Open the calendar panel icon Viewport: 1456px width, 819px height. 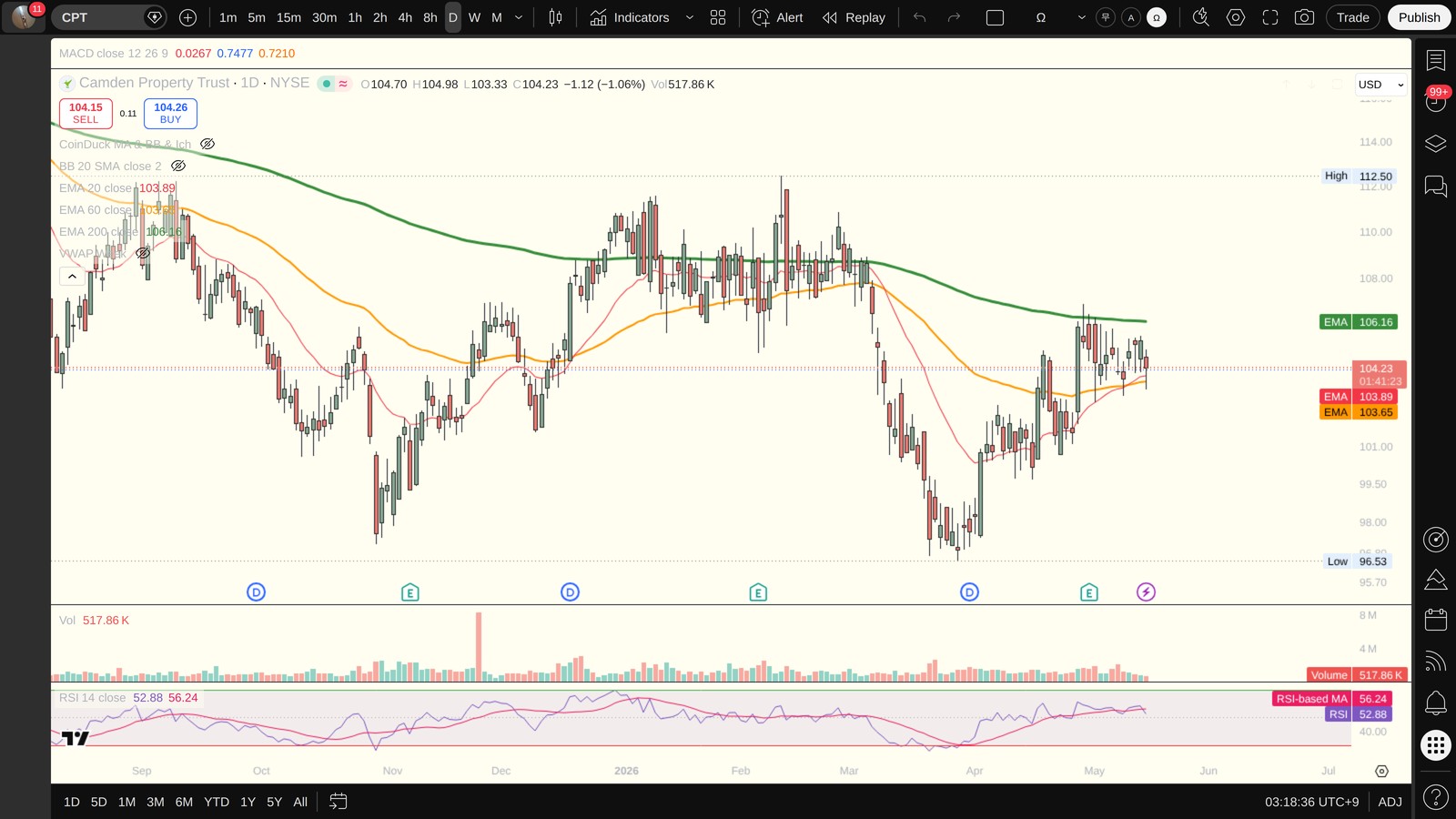tap(1436, 620)
